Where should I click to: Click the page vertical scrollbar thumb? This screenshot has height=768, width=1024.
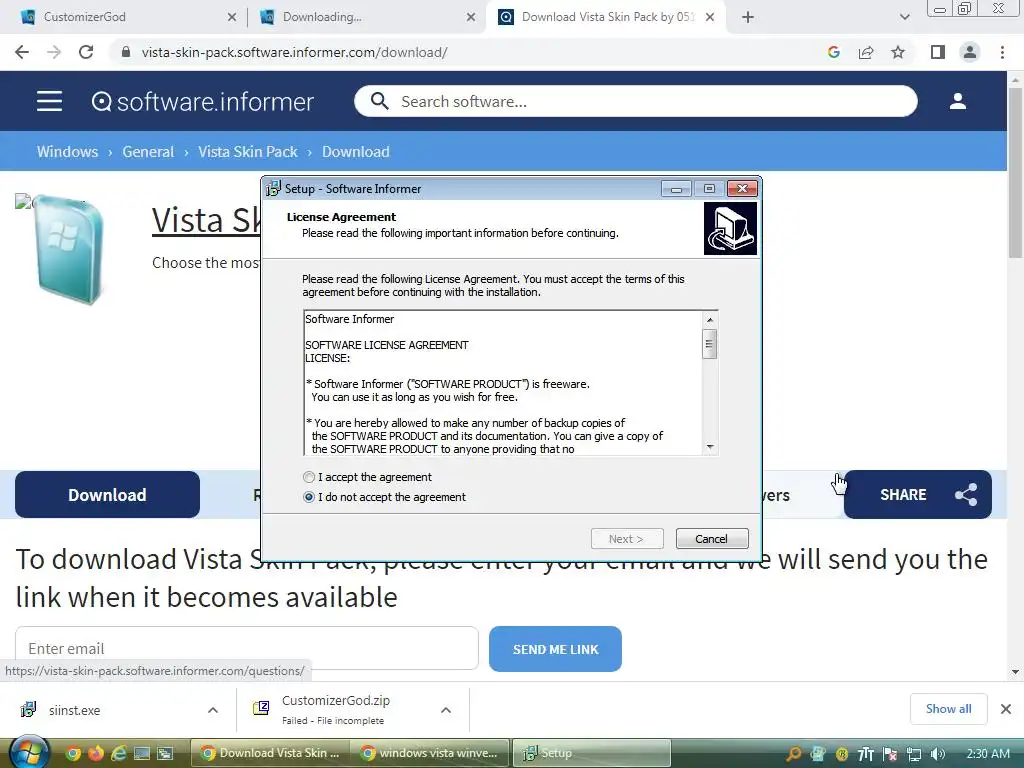[x=1015, y=173]
